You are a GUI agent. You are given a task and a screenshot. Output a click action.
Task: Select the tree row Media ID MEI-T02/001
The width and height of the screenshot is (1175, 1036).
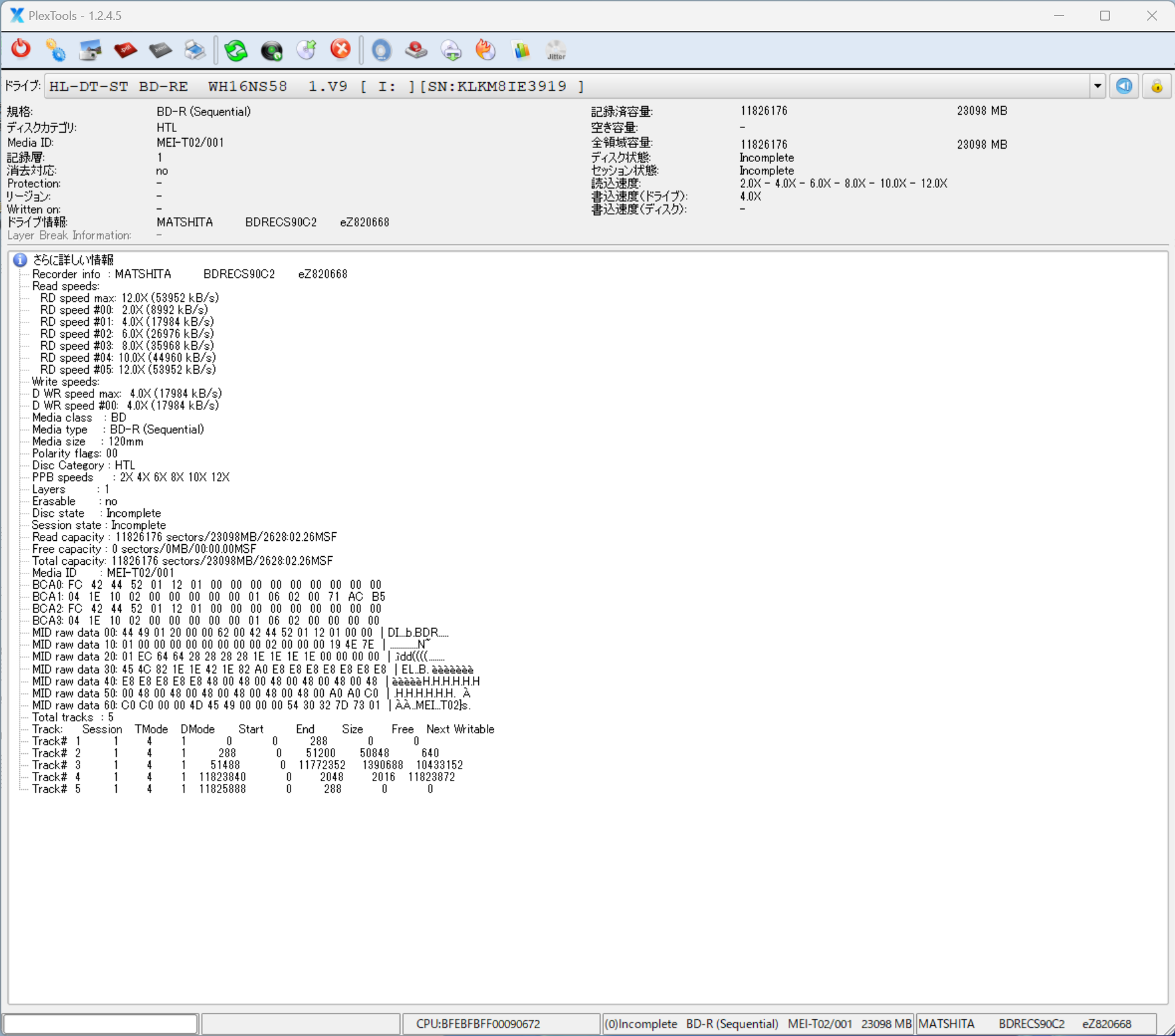tap(103, 573)
